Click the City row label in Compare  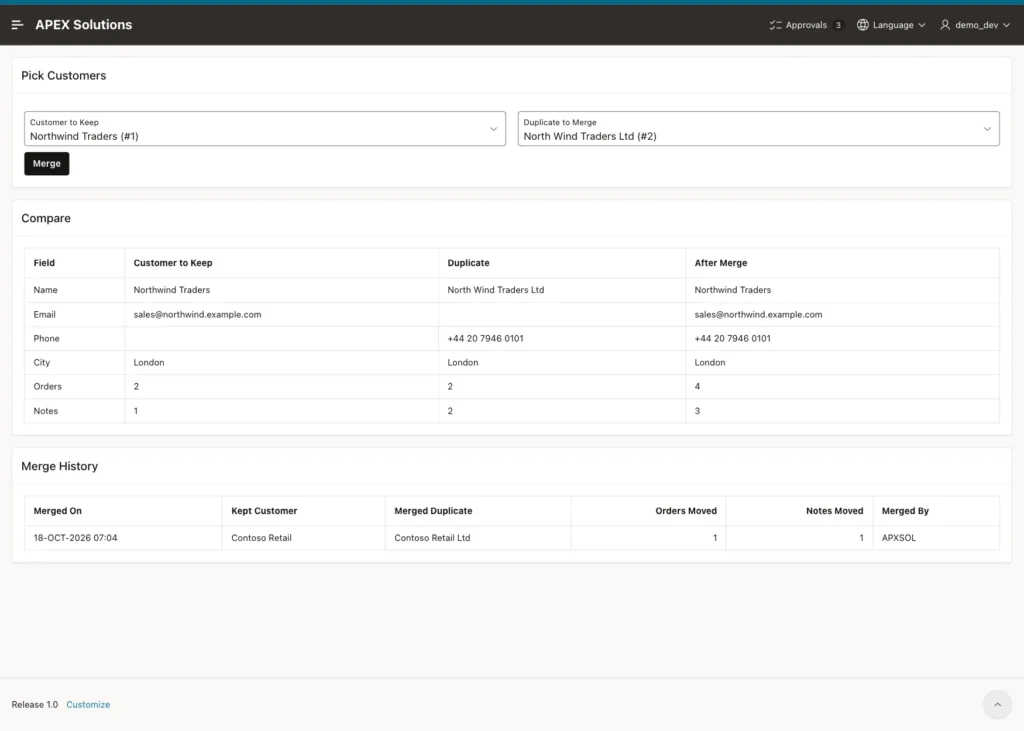click(x=42, y=363)
